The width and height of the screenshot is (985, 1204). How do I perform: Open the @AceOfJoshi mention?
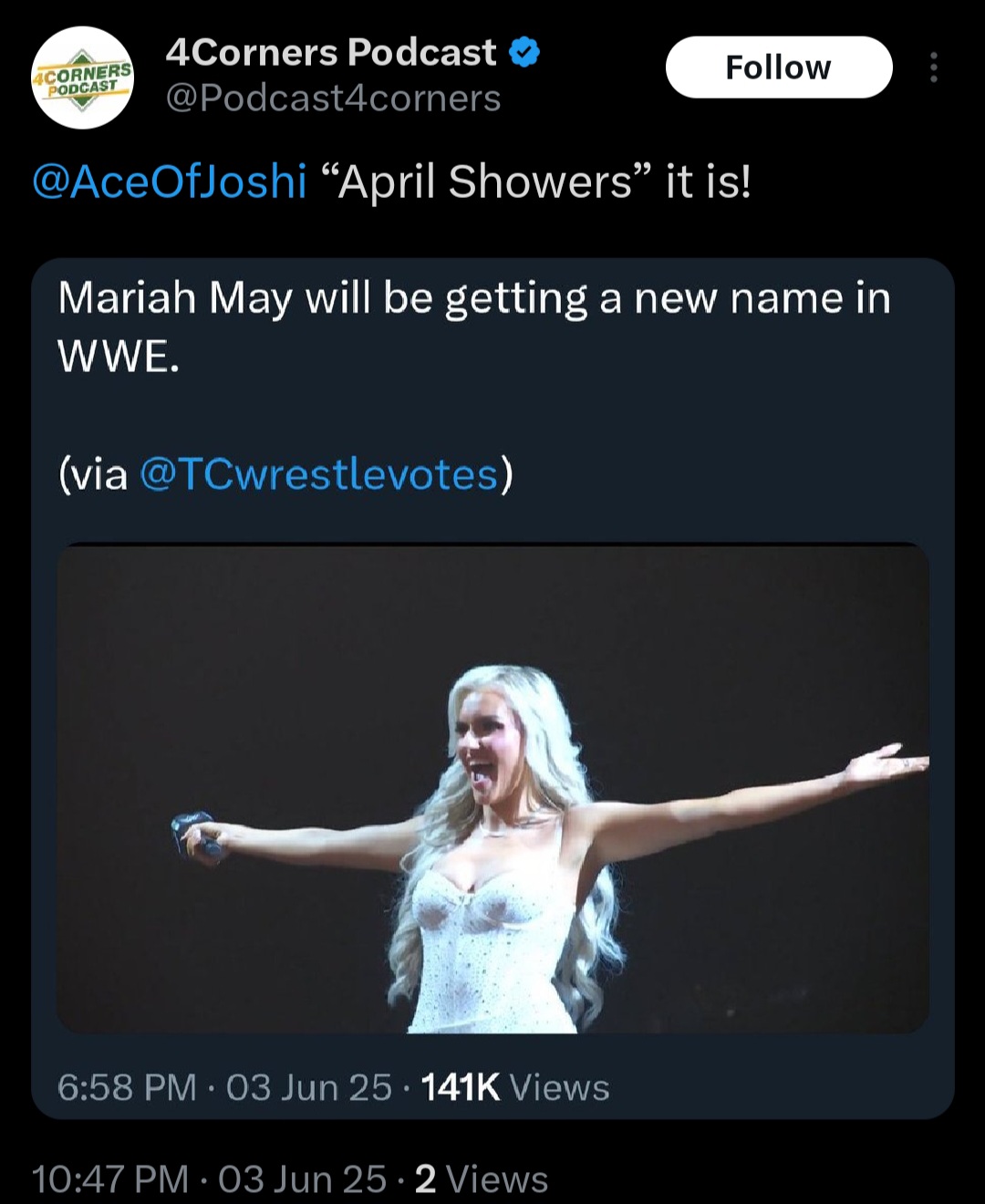[x=170, y=182]
